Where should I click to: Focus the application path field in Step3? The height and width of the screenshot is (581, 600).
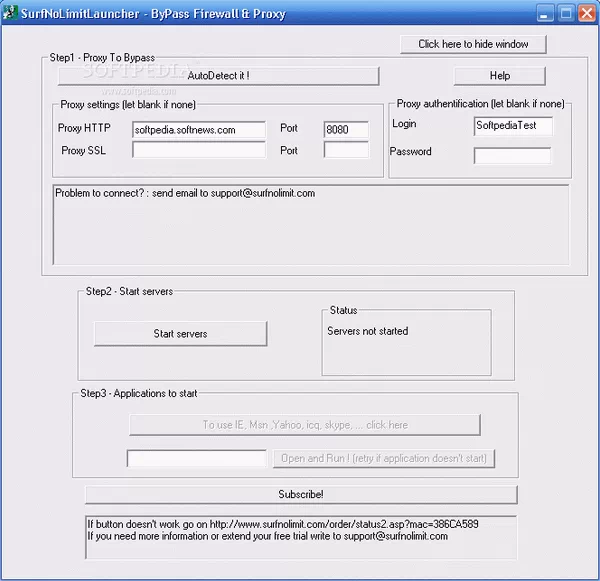(197, 458)
